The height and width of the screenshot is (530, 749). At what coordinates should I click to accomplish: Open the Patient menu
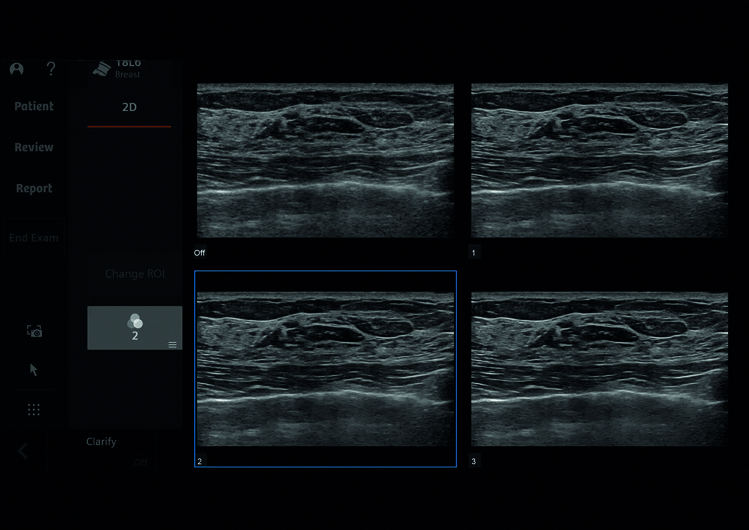point(34,107)
